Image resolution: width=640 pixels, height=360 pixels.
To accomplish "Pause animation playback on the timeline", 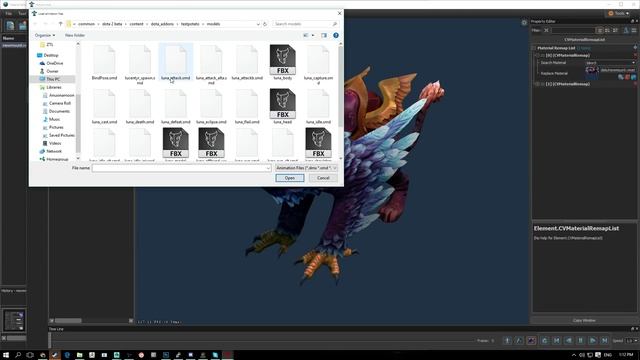I will point(580,340).
